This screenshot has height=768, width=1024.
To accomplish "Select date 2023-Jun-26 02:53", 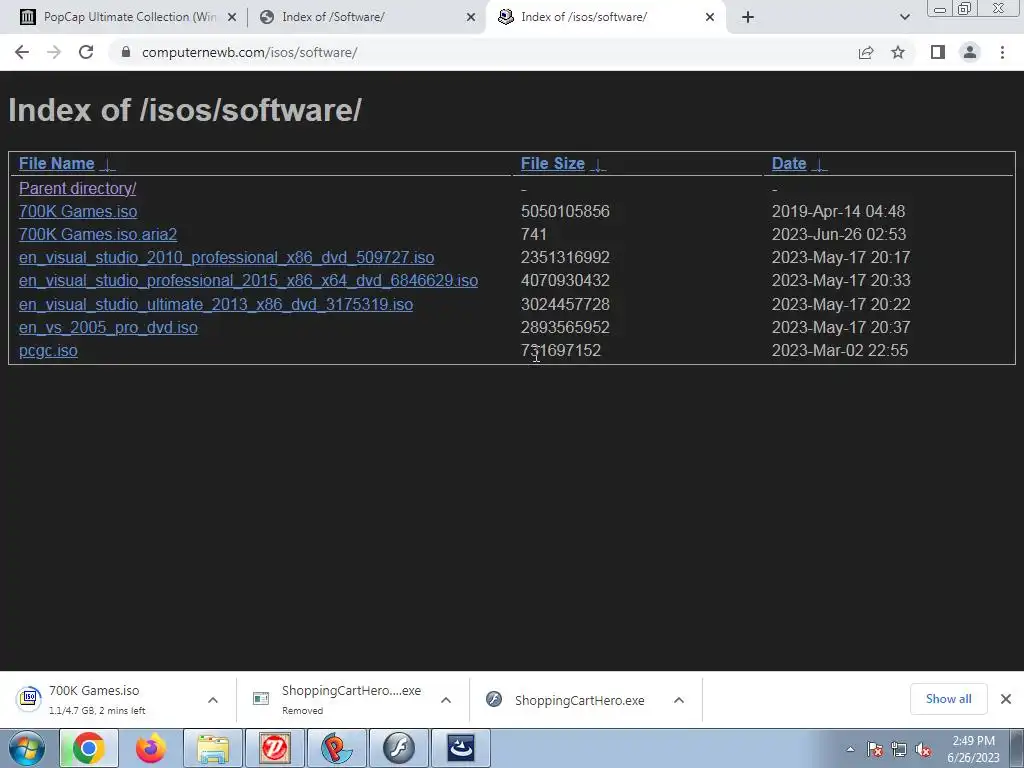I will (x=839, y=234).
